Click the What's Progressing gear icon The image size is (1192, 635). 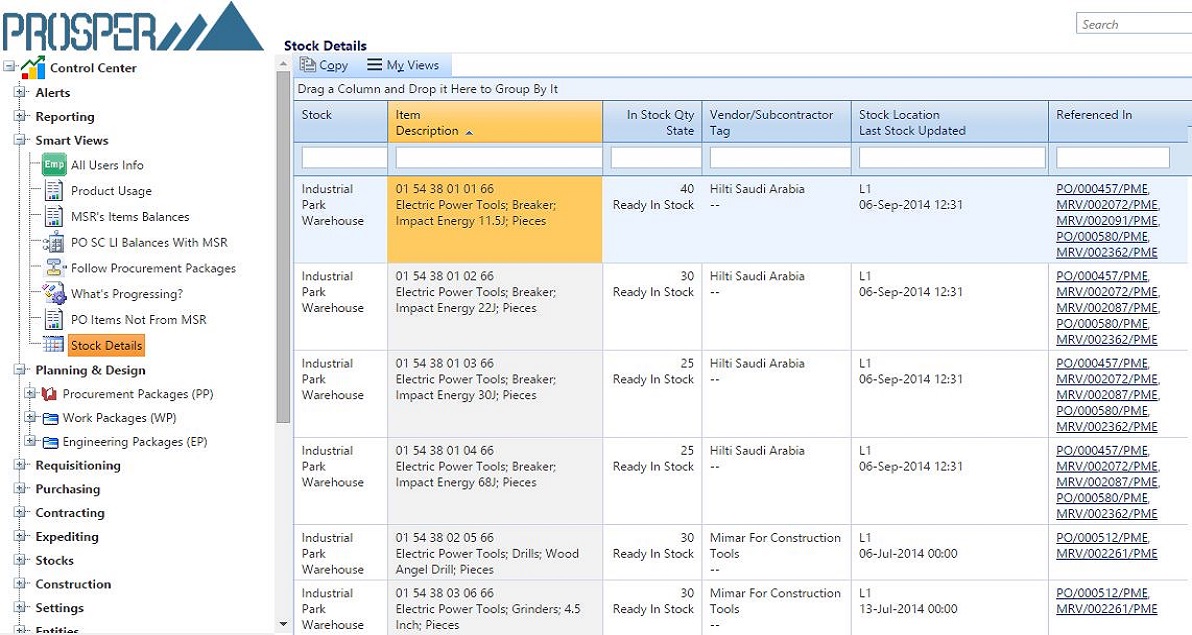click(54, 294)
